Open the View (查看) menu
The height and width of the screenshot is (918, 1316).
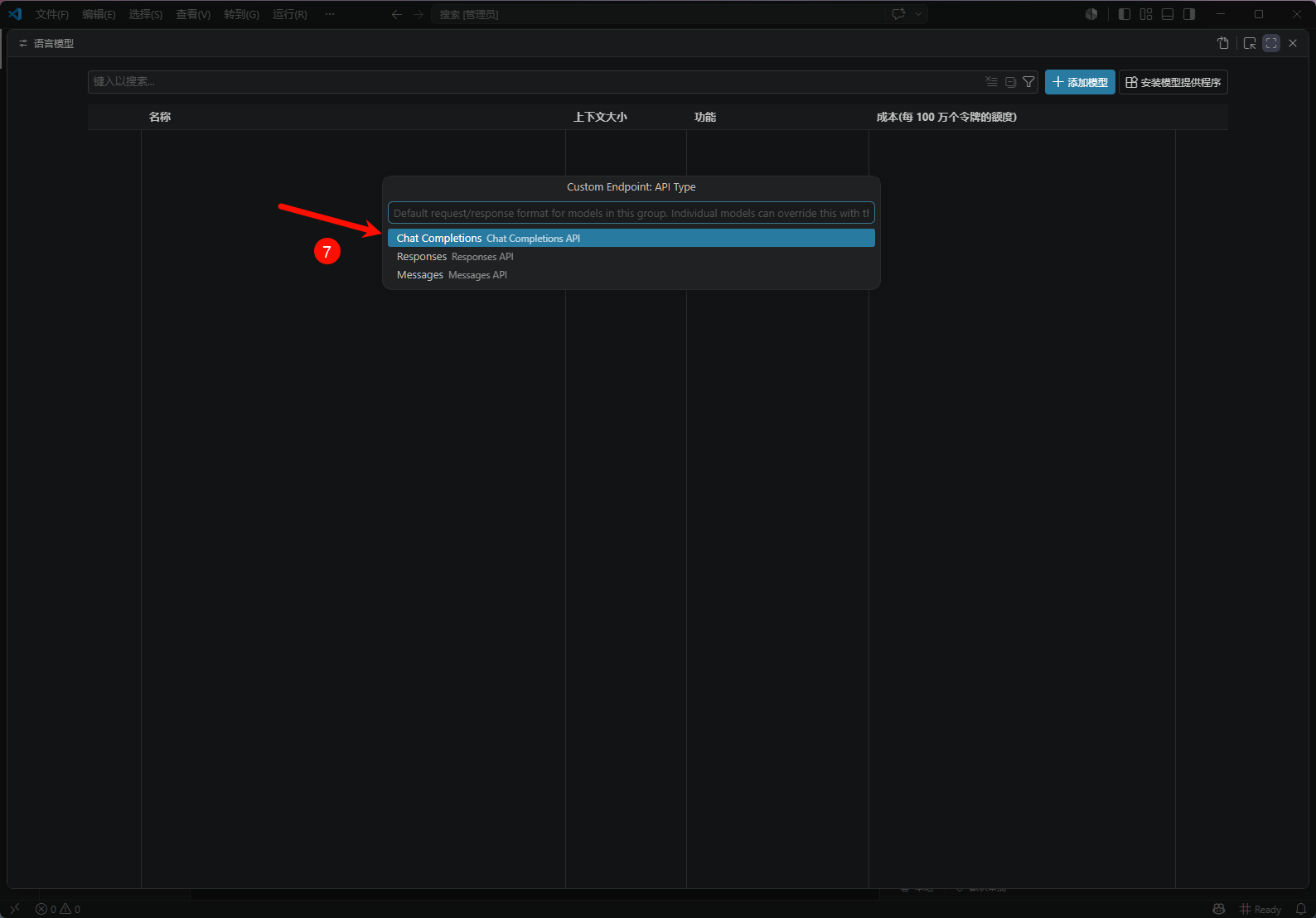click(193, 14)
